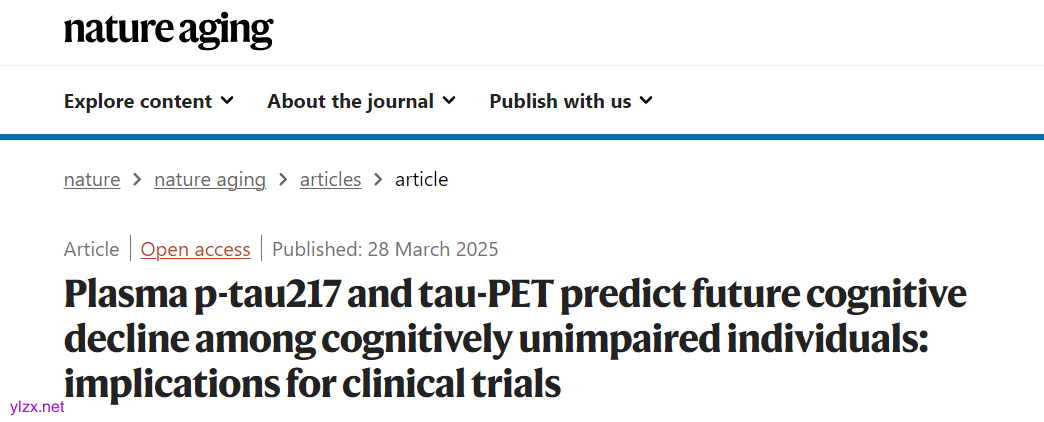Open the About the journal menu label
The width and height of the screenshot is (1044, 422).
click(350, 101)
